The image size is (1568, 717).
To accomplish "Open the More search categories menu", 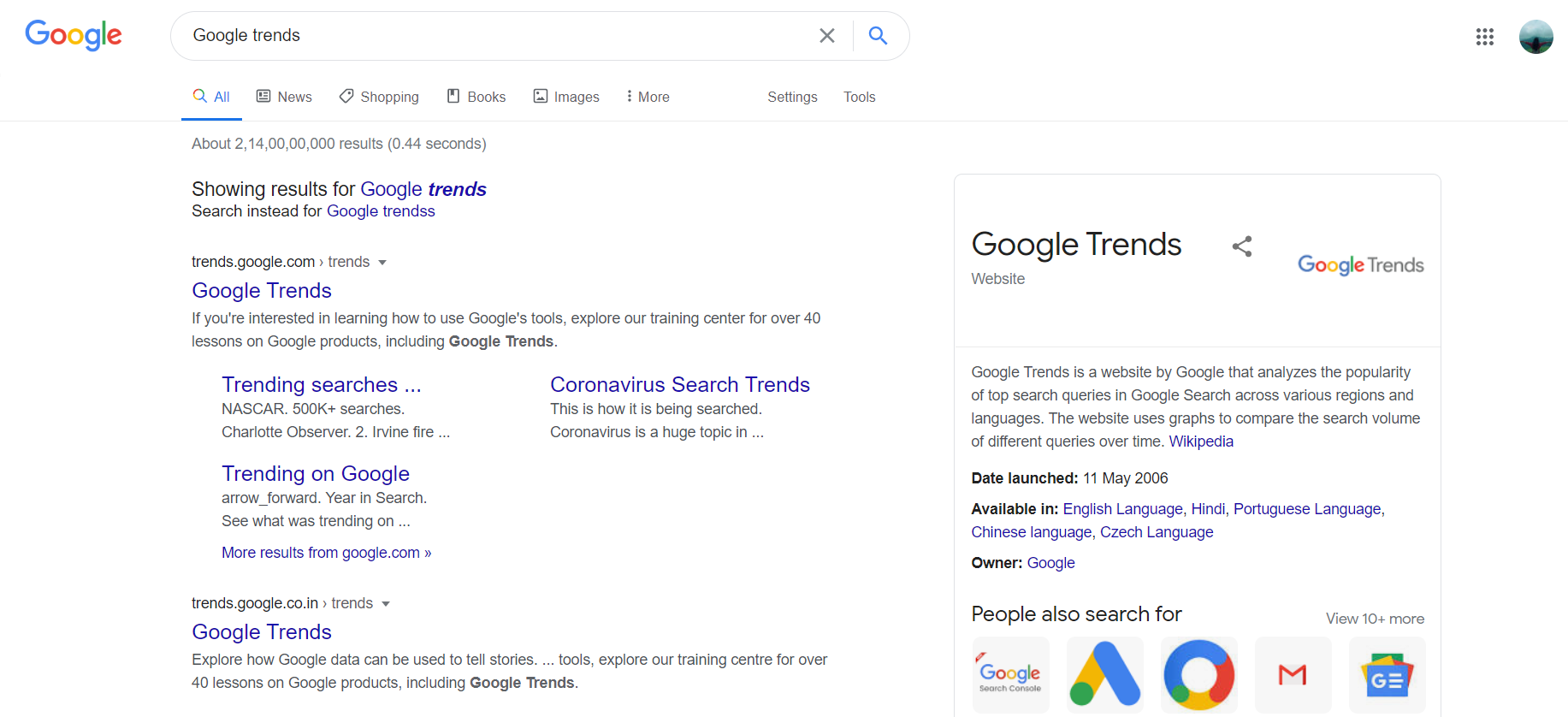I will pyautogui.click(x=648, y=97).
